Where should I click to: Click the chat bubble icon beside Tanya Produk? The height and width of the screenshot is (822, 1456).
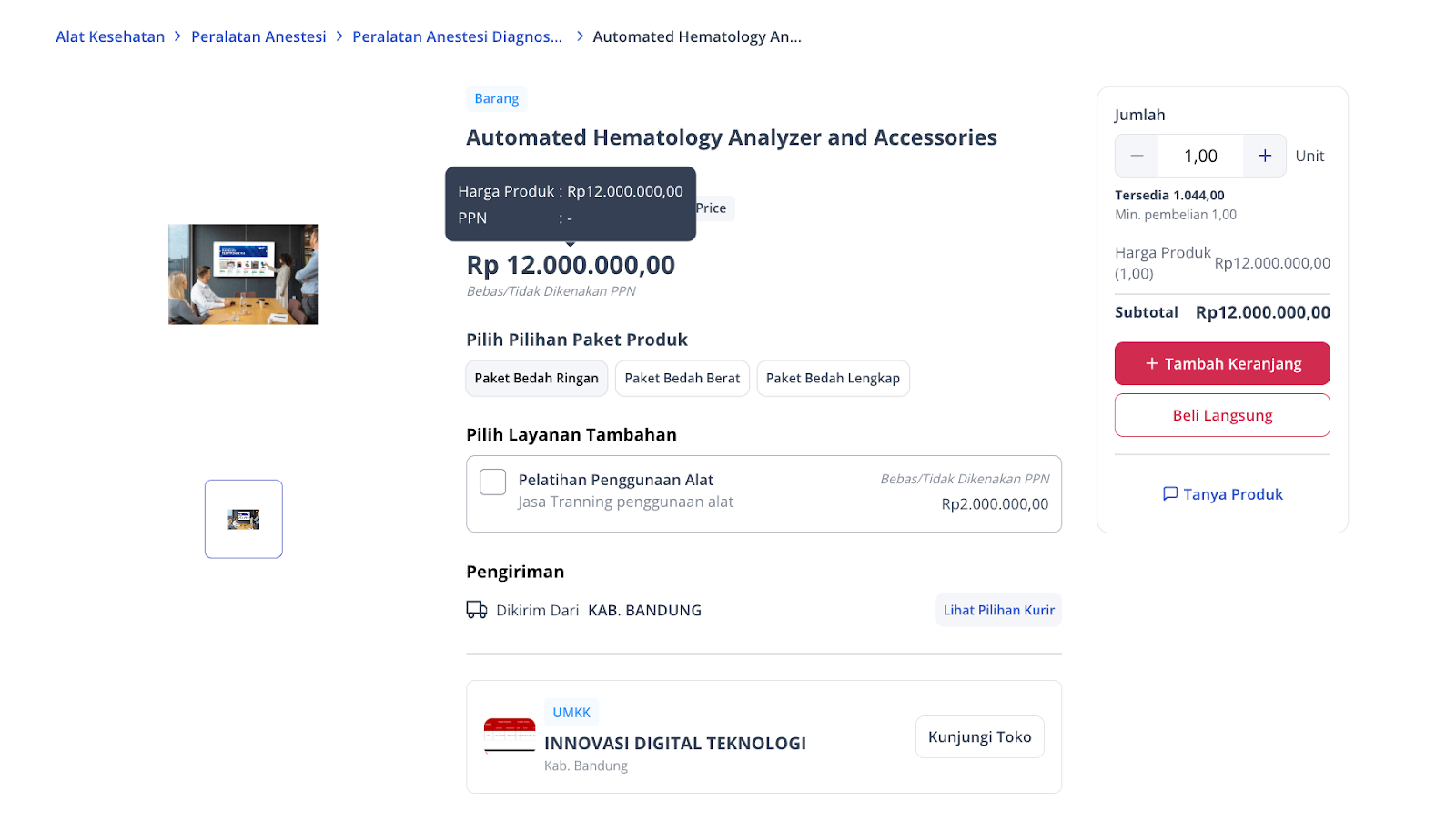coord(1170,493)
